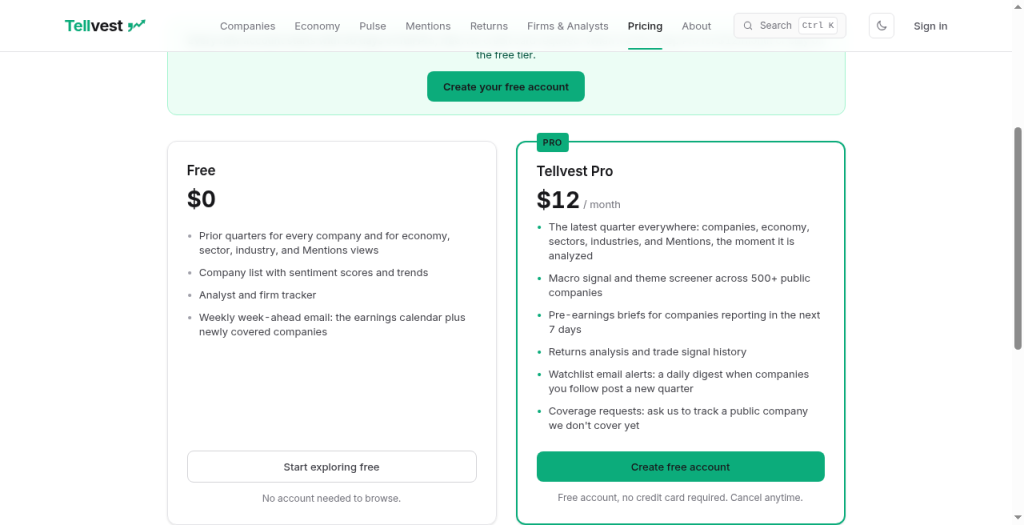
Task: Select the Pricing tab
Action: coord(645,26)
